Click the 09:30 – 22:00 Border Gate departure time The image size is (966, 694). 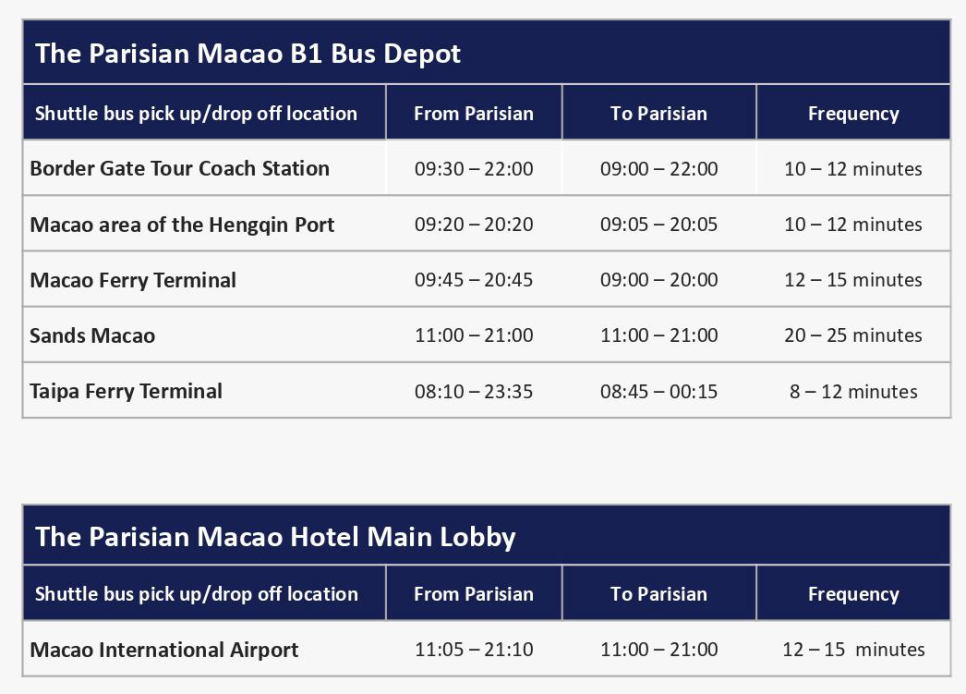[474, 169]
